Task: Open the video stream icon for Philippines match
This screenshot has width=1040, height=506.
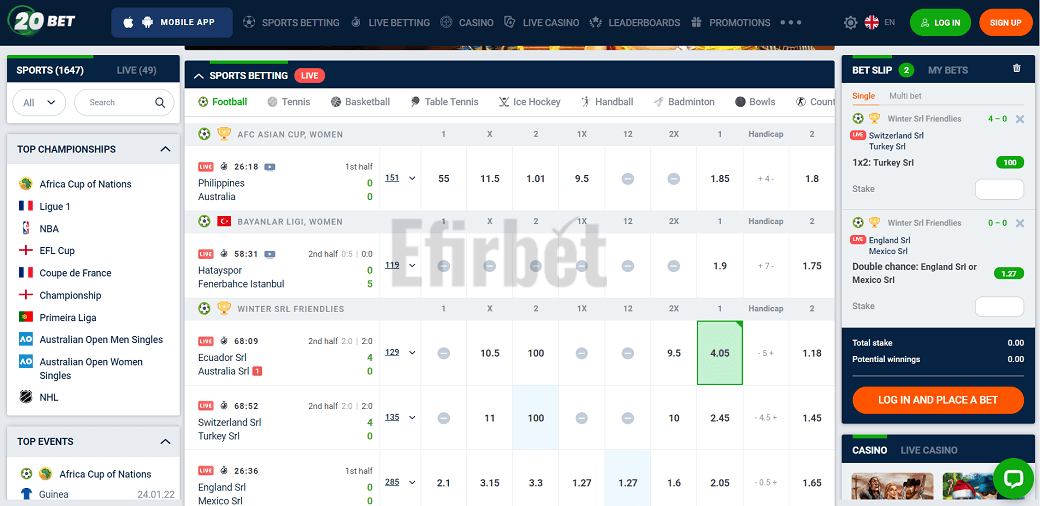Action: (269, 166)
